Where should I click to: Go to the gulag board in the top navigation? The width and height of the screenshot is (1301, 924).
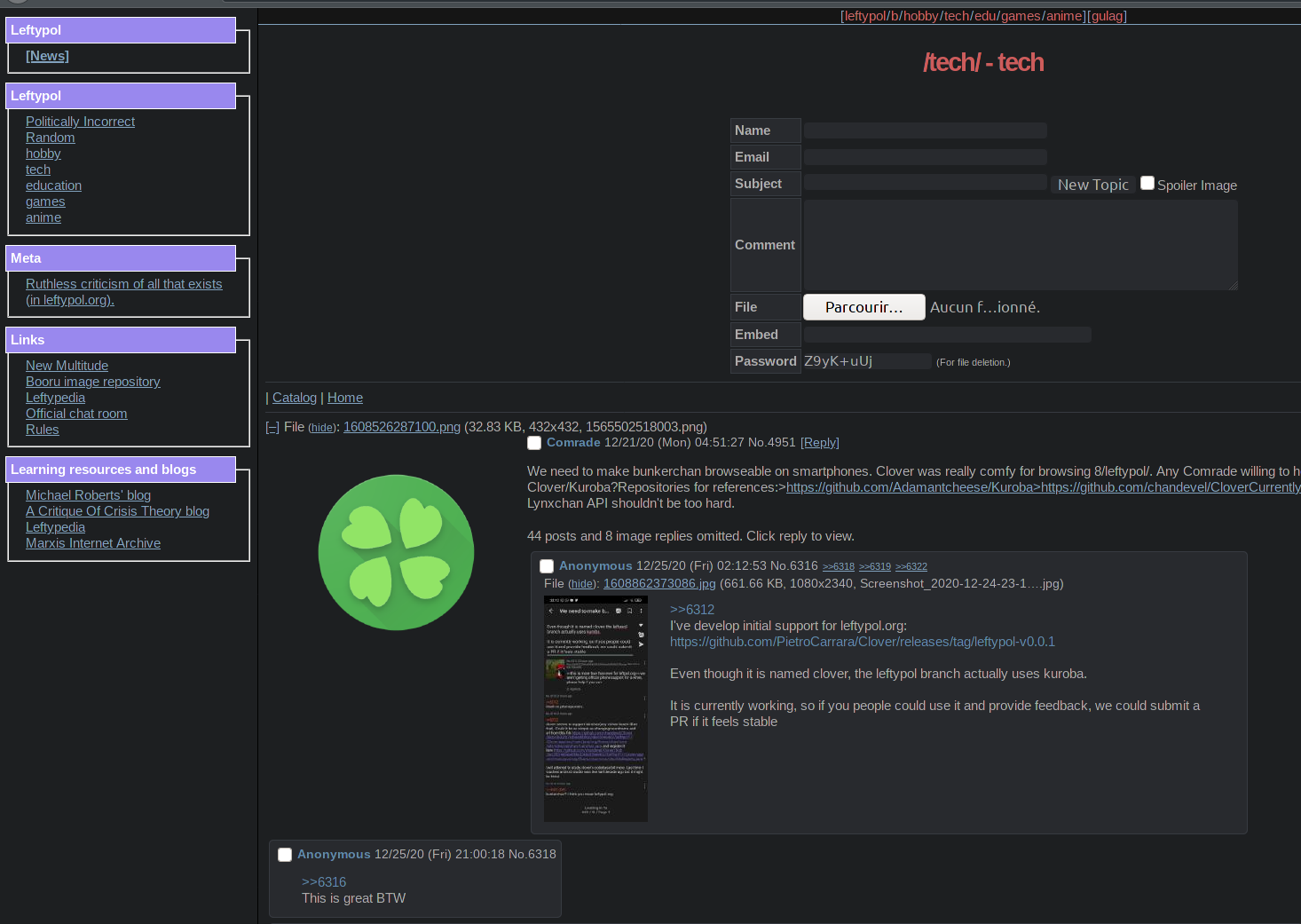1107,16
